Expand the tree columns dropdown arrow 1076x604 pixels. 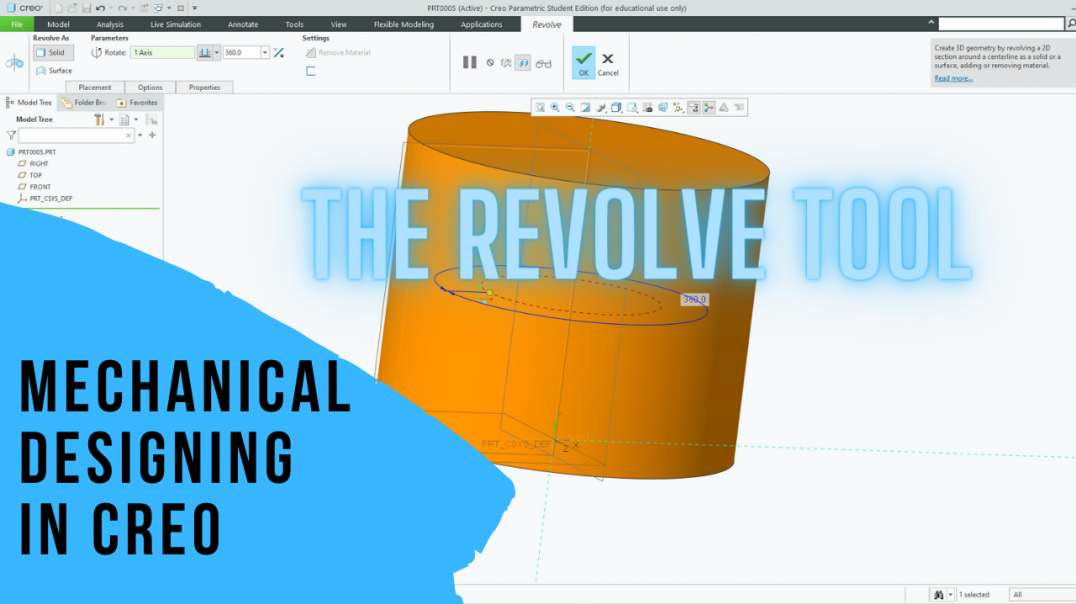136,119
